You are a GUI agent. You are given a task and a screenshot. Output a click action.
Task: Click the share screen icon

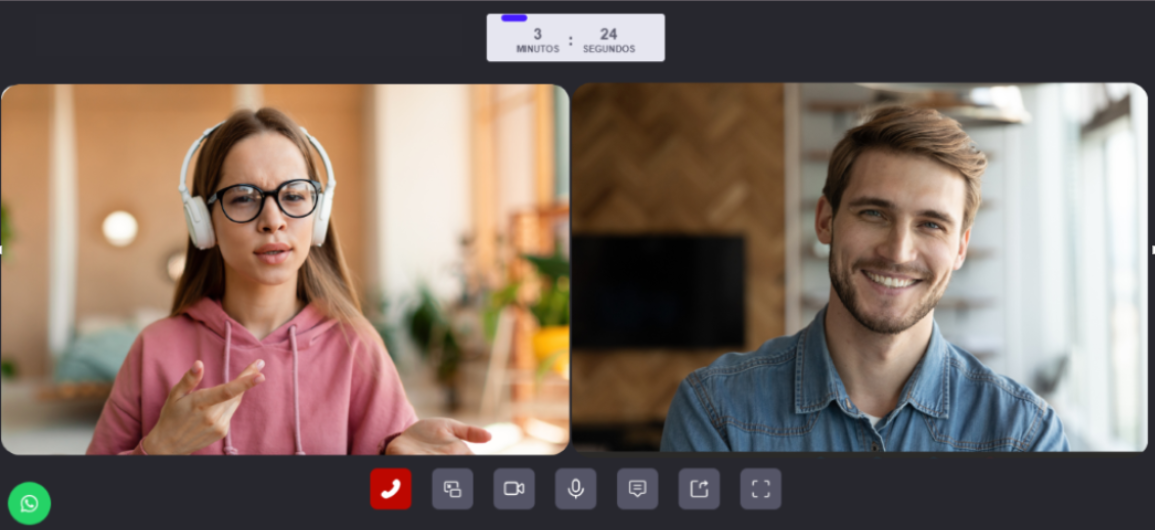699,489
